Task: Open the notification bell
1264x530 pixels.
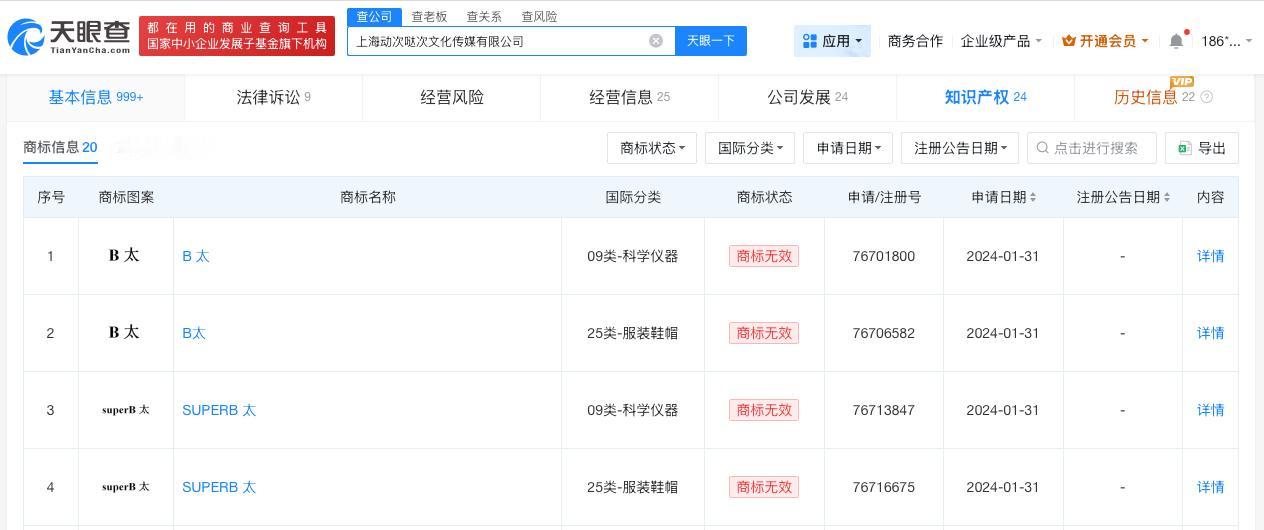Action: (1177, 41)
